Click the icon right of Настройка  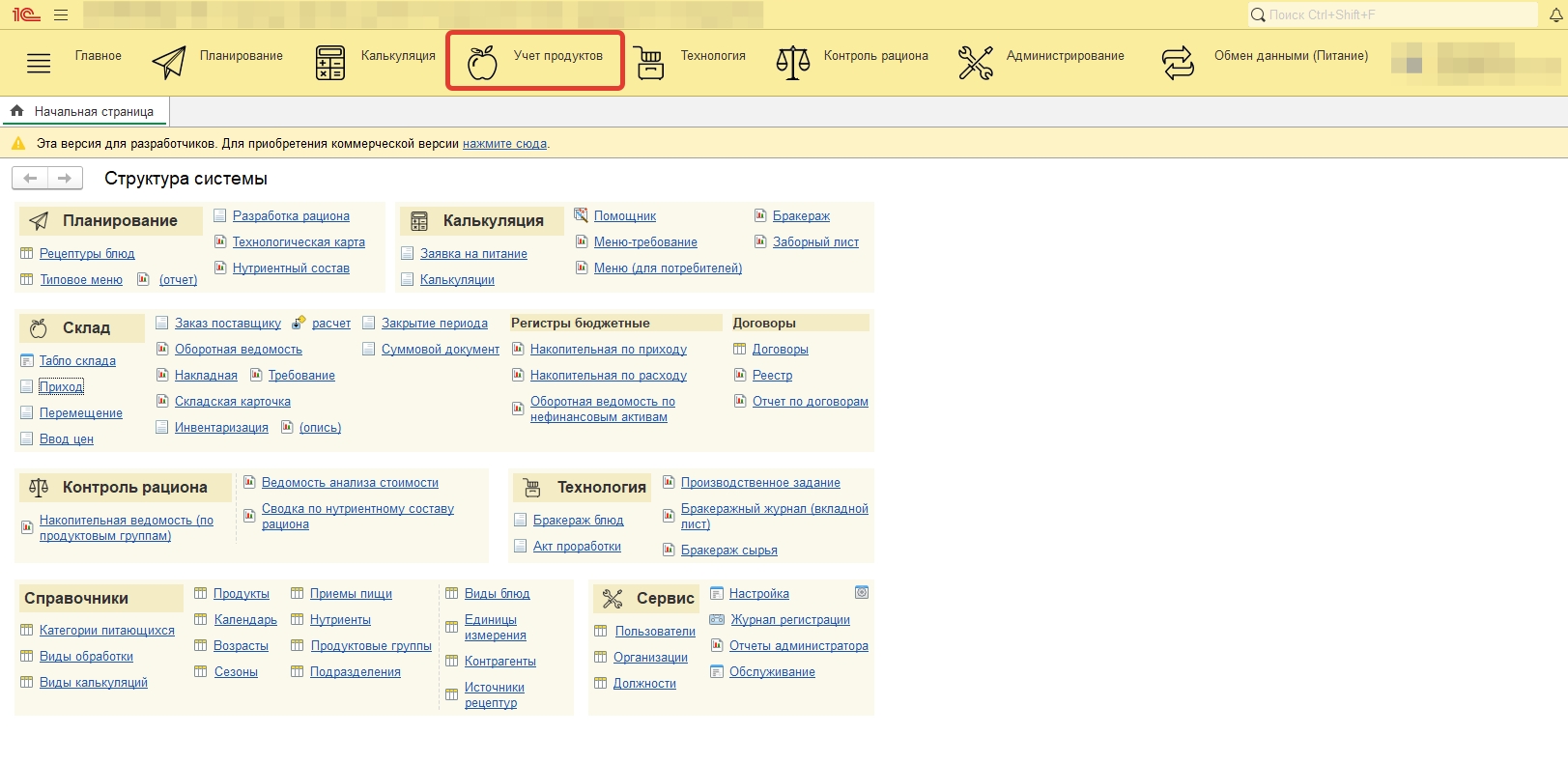pyautogui.click(x=862, y=592)
